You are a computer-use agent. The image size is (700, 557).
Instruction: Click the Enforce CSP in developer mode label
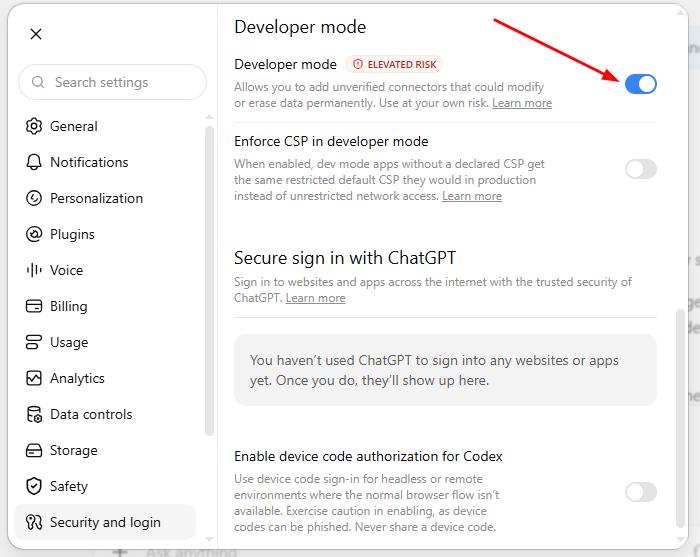(331, 141)
